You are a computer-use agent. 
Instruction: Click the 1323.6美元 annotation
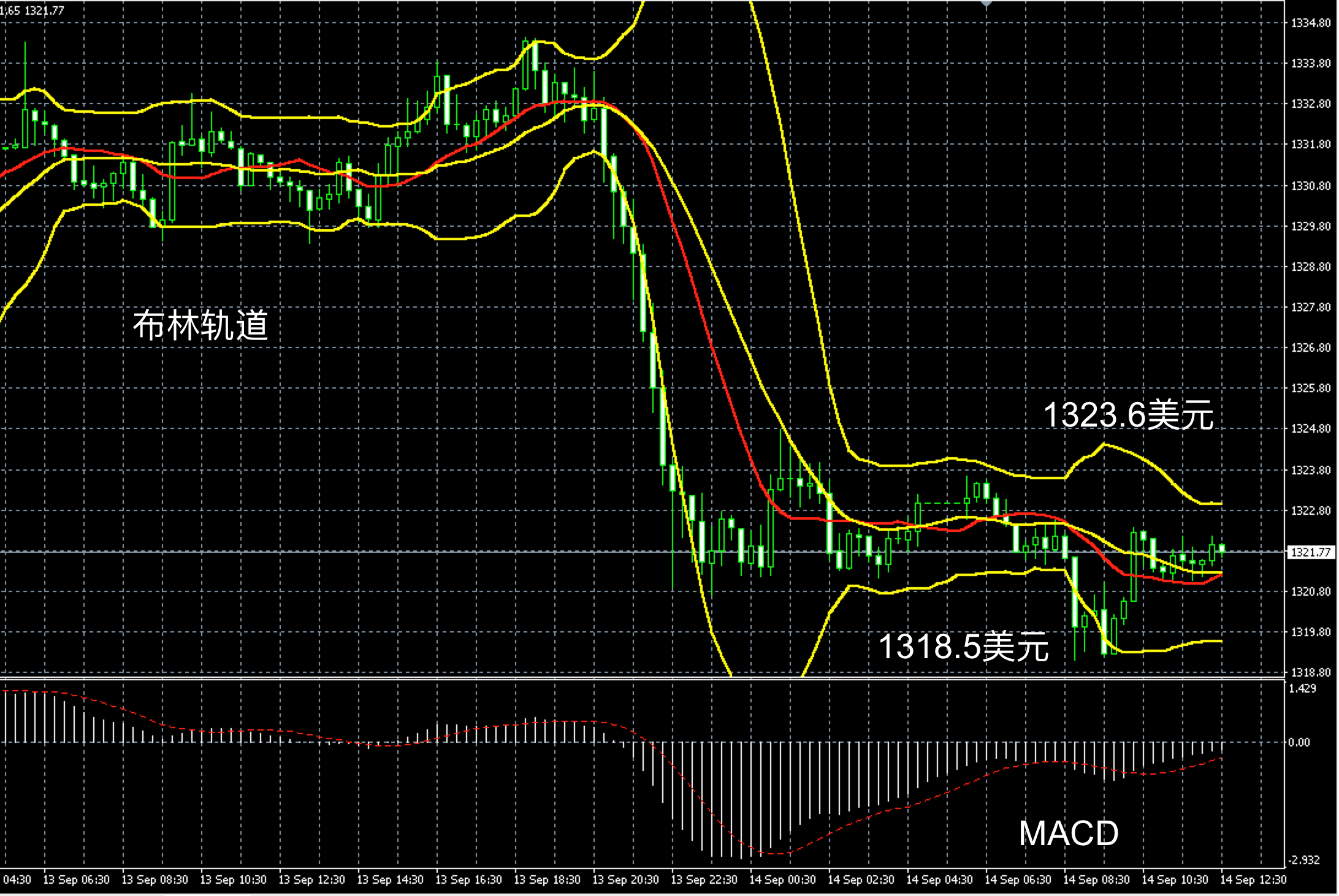tap(1128, 416)
